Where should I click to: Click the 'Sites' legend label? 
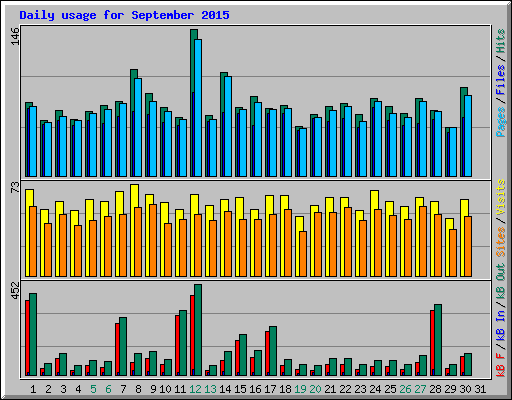500,242
